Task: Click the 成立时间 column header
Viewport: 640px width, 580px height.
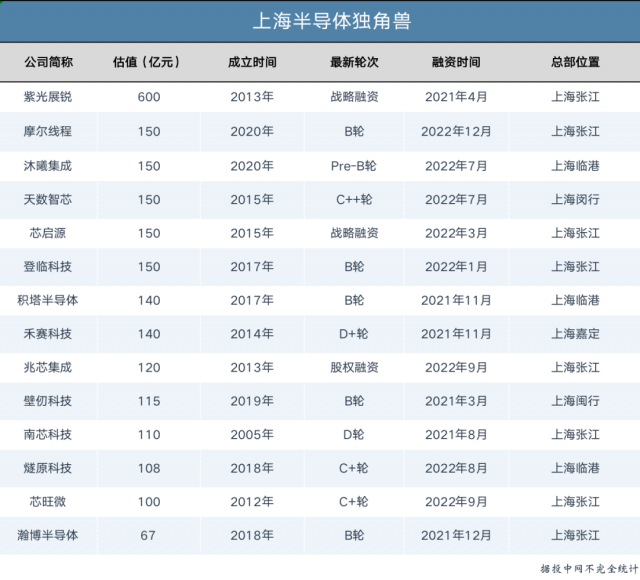Action: 252,62
